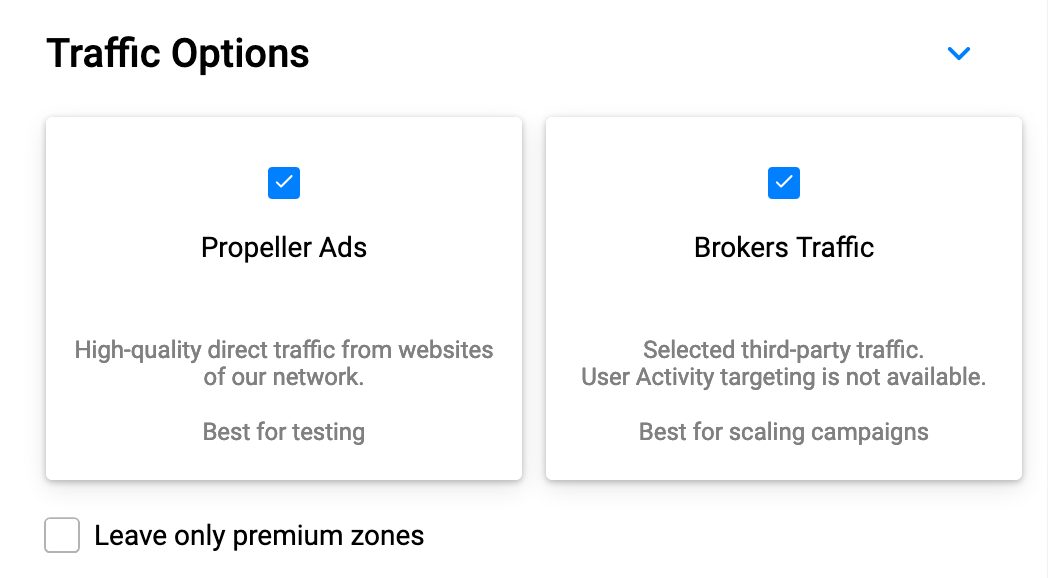Screen dimensions: 1048x578
Task: Click the checkmark above the Brokers Traffic title
Action: click(x=784, y=183)
